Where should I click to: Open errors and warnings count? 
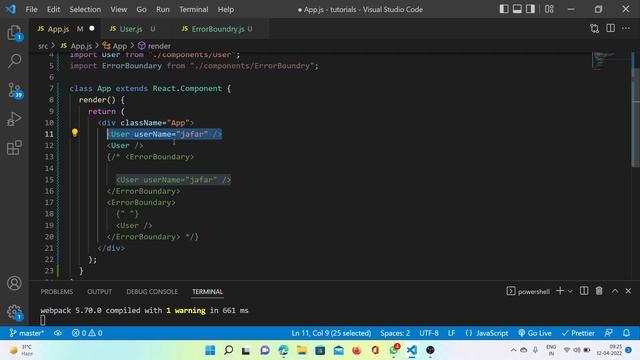click(87, 333)
